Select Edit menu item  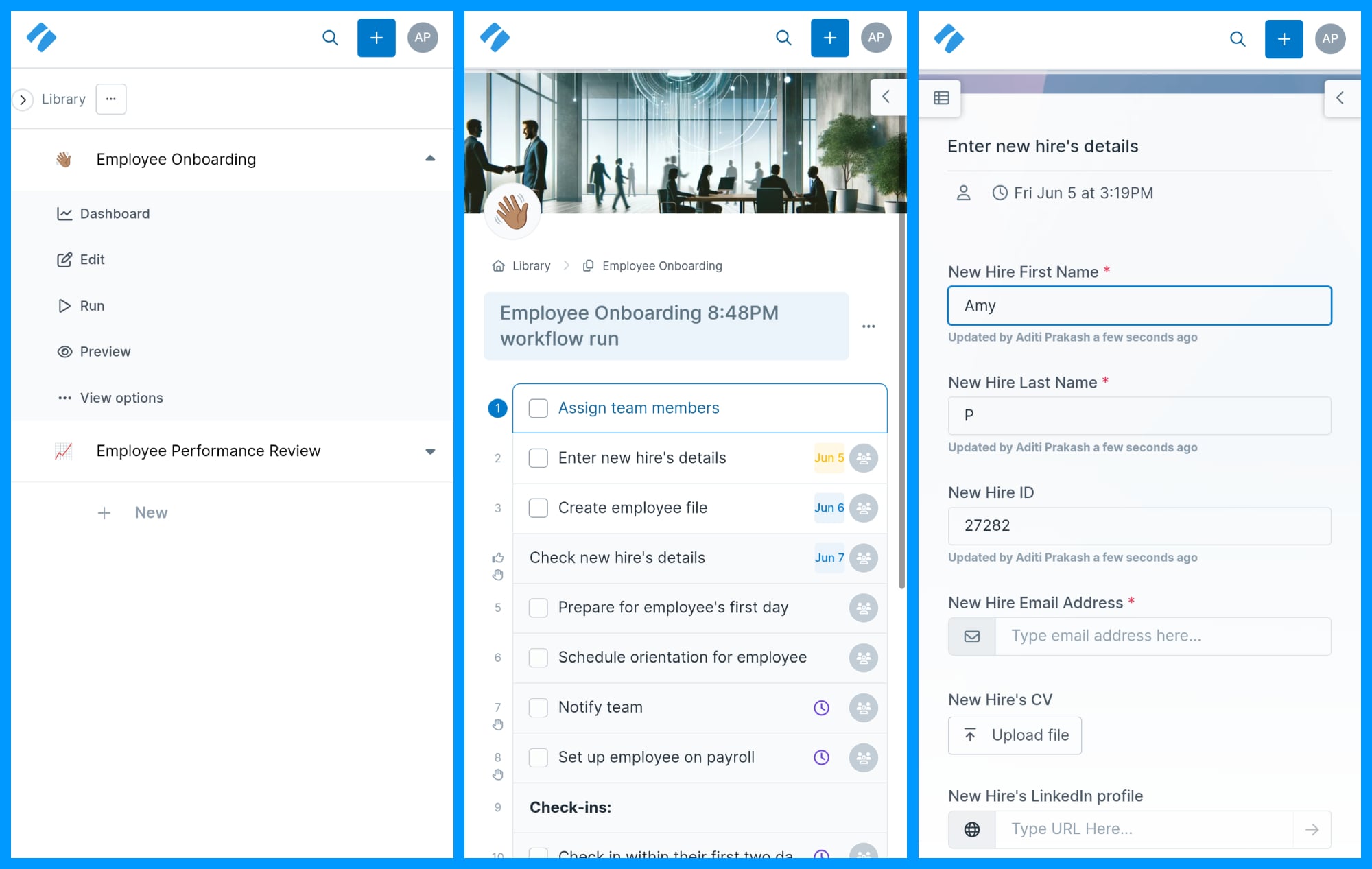click(80, 260)
